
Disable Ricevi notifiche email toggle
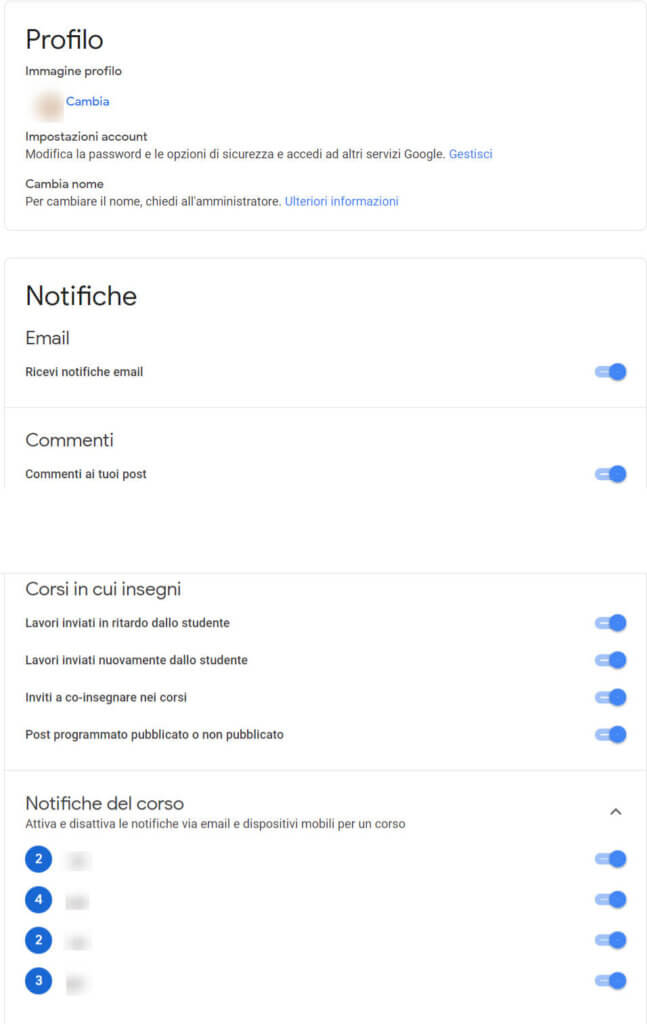[611, 372]
